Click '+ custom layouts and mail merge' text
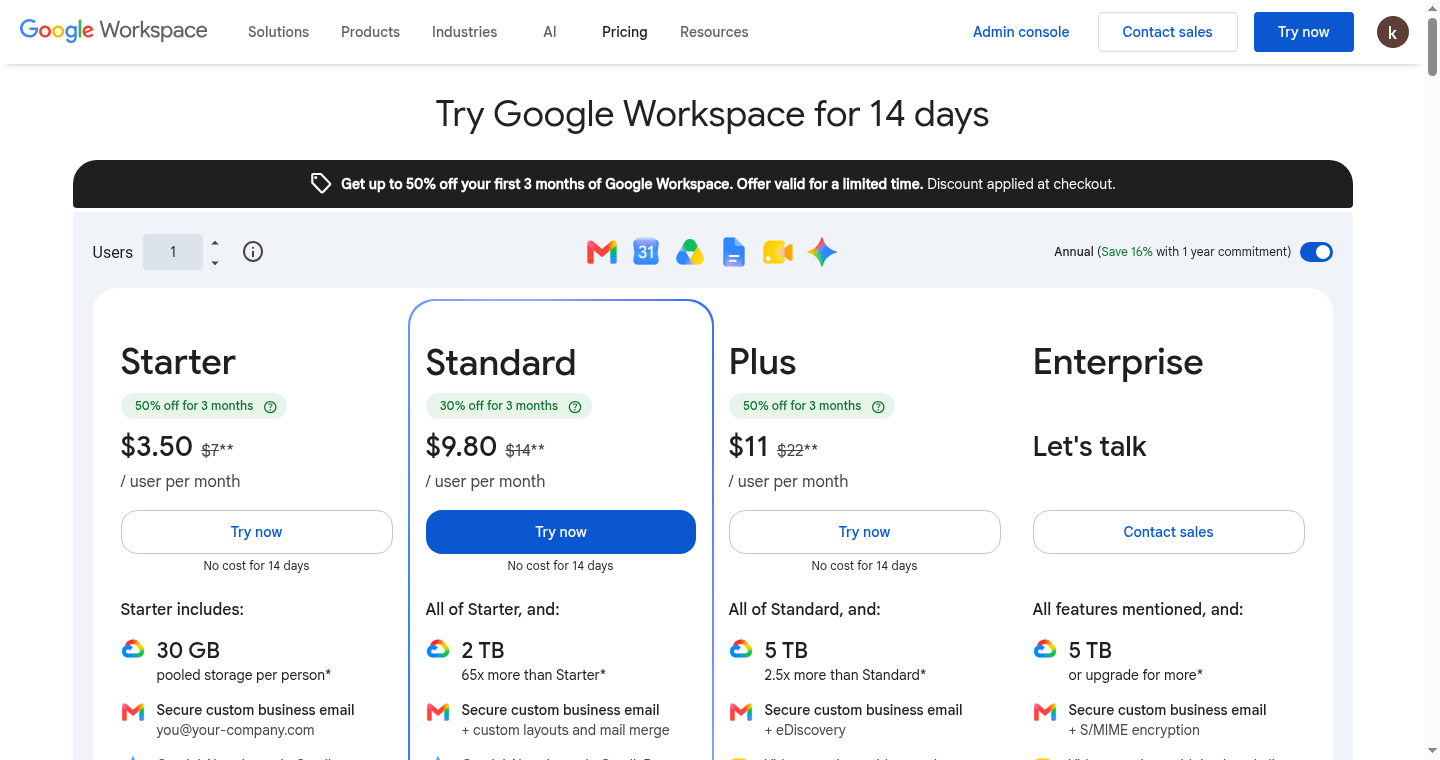 coord(566,730)
